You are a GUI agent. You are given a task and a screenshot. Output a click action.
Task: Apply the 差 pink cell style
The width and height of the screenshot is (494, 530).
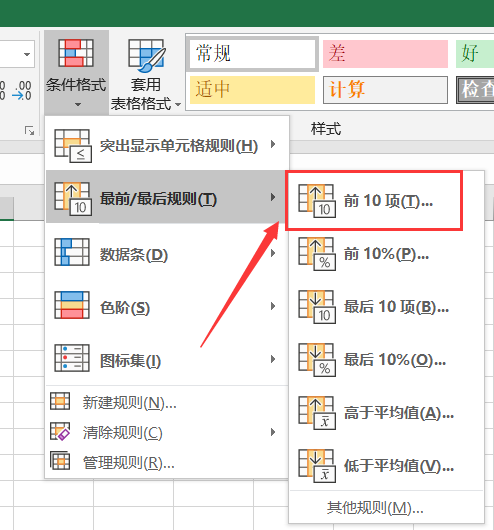click(385, 54)
